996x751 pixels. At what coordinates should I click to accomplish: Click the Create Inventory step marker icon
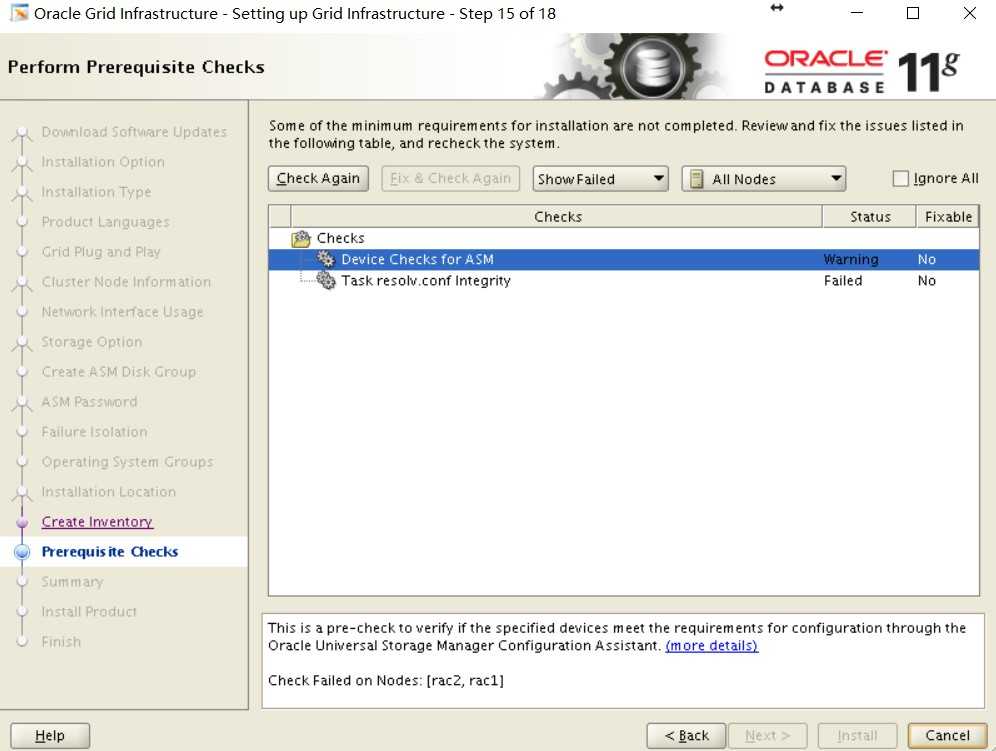(x=22, y=522)
